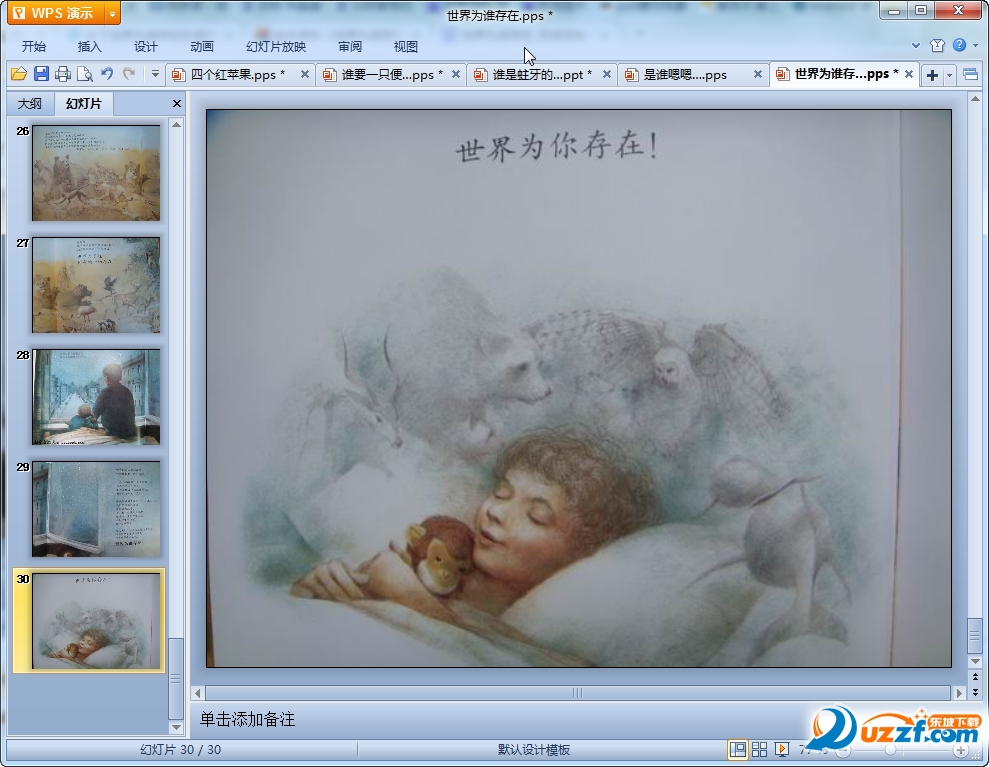Select slide 29 thumbnail
Viewport: 989px width, 767px height.
(96, 509)
